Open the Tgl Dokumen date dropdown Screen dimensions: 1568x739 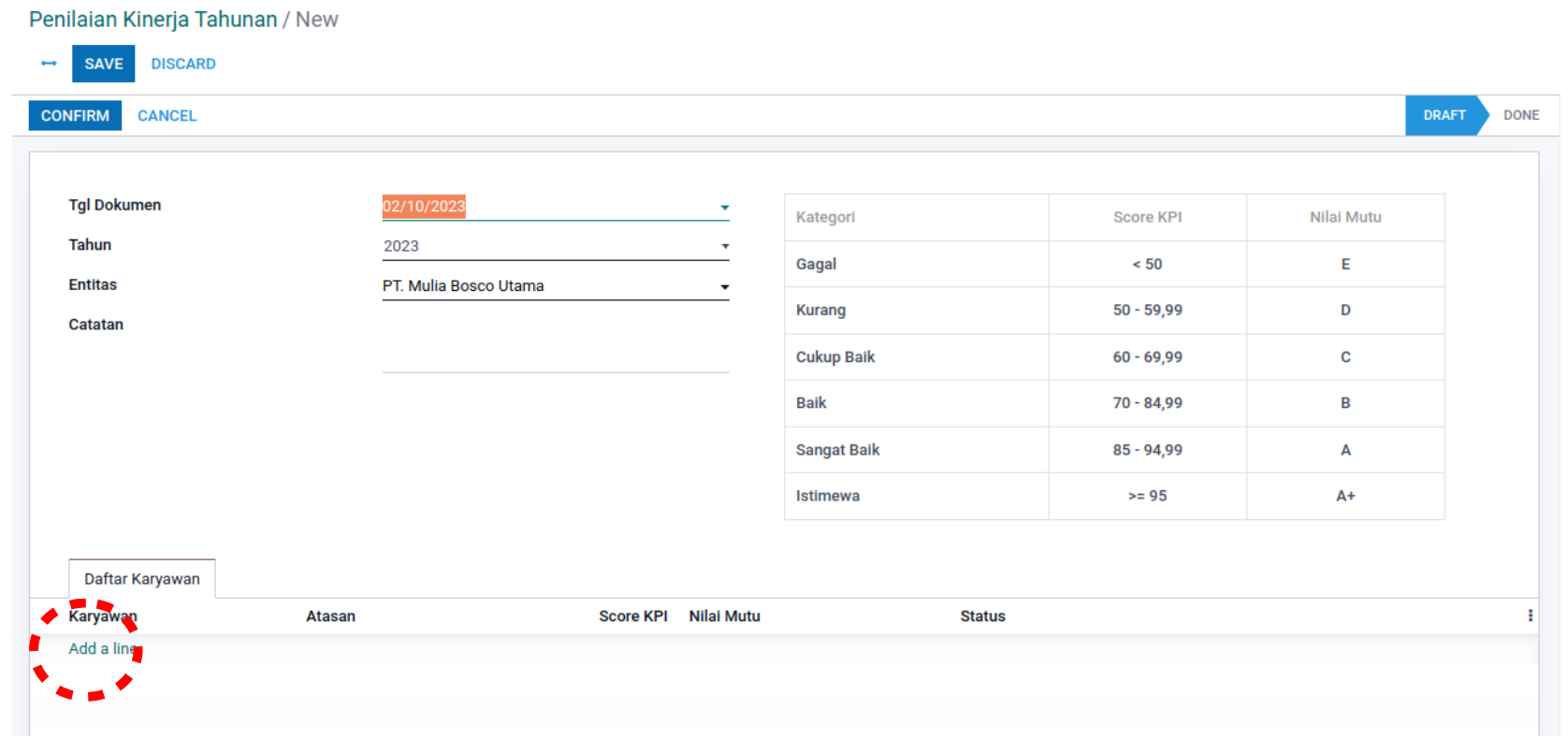tap(724, 207)
